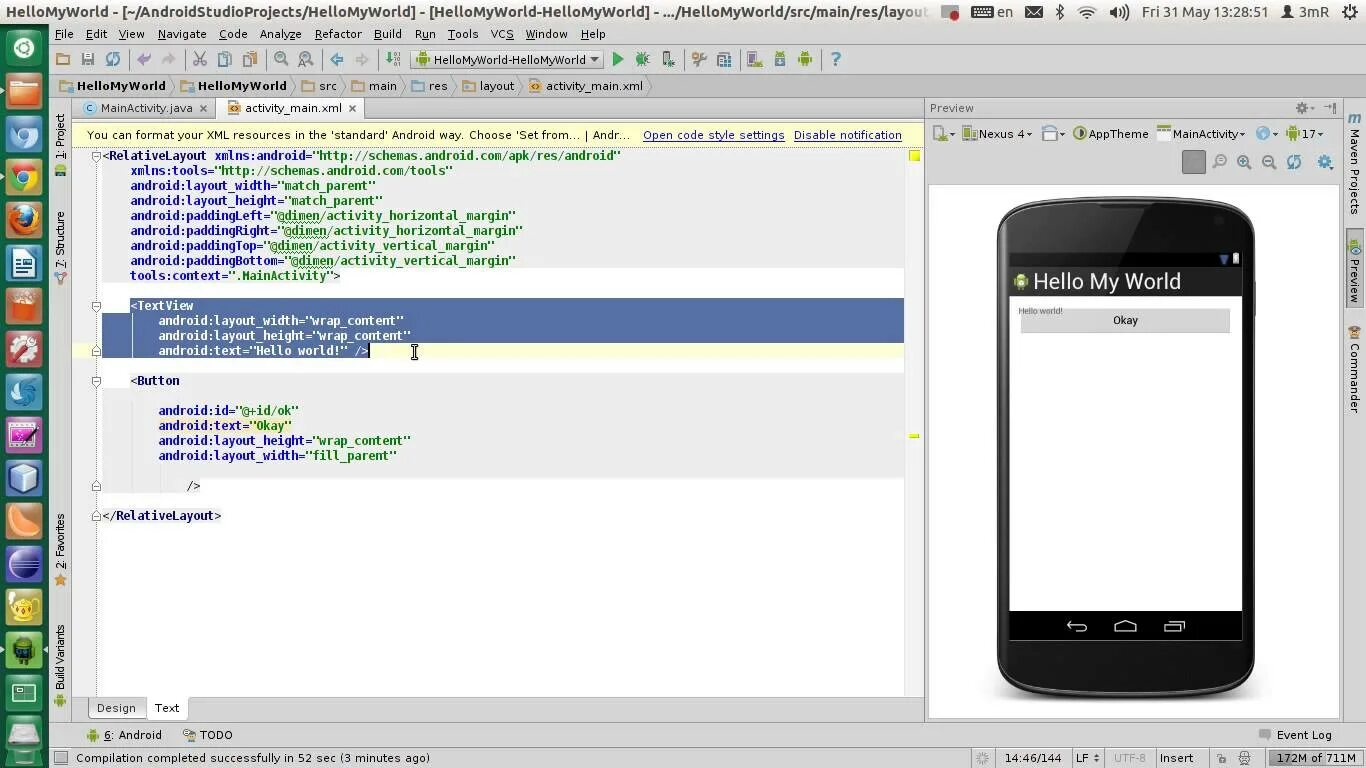1366x768 pixels.
Task: Click the Help question mark icon
Action: pos(836,59)
